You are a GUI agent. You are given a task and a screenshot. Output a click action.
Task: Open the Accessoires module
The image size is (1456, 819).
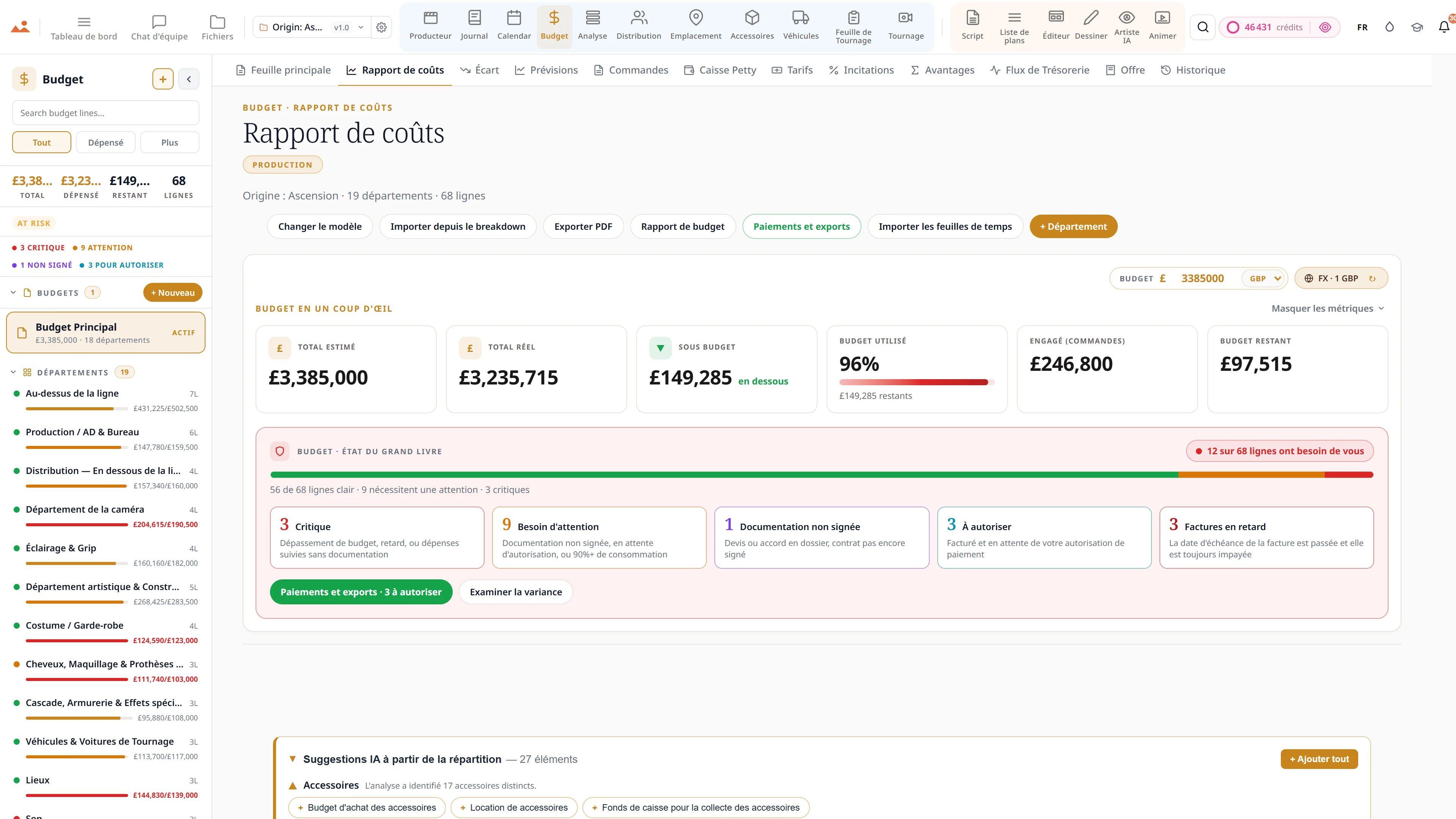[752, 26]
